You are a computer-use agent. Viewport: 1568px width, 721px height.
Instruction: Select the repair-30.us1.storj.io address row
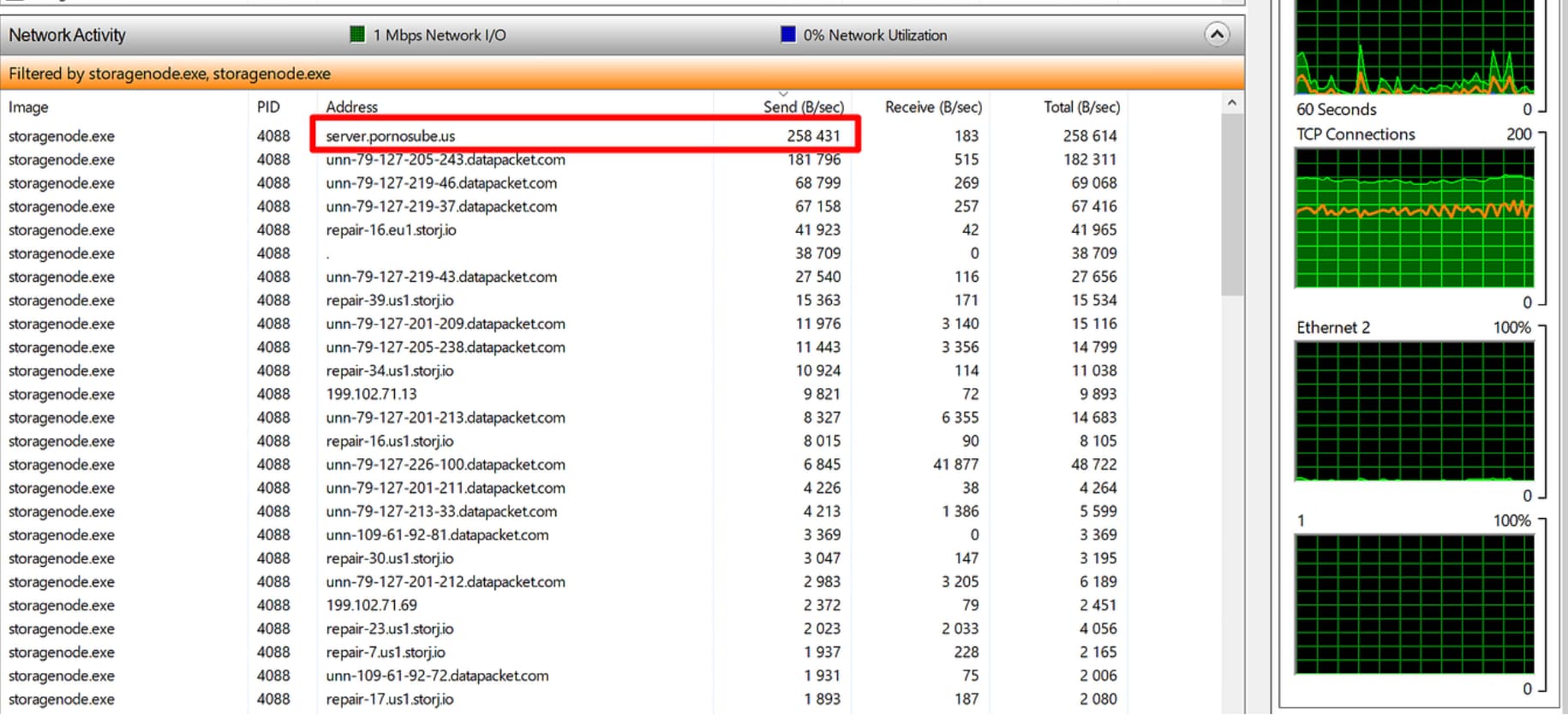[566, 558]
